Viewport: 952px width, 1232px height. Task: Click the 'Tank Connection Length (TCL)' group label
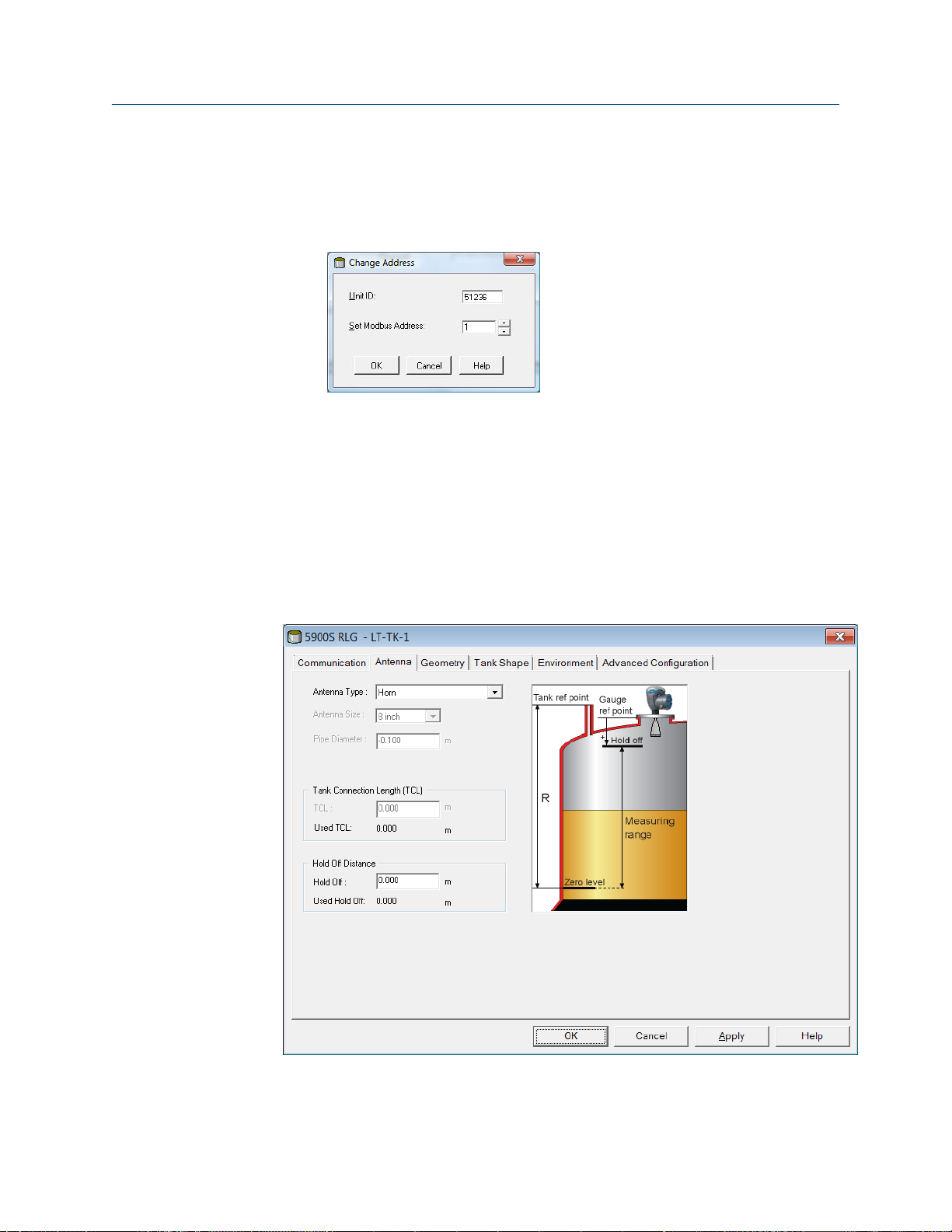368,791
